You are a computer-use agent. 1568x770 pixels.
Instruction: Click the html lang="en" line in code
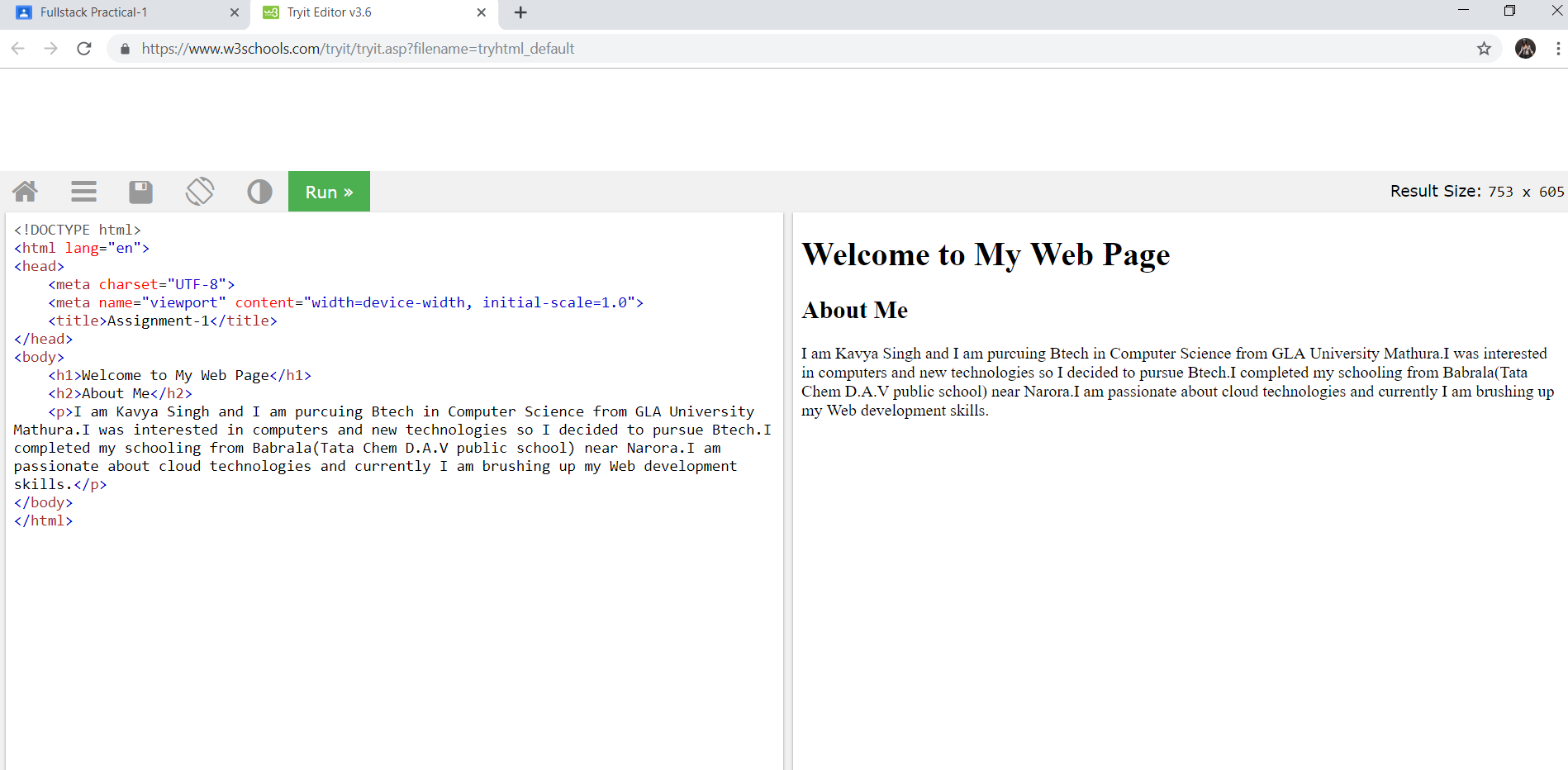click(x=81, y=248)
